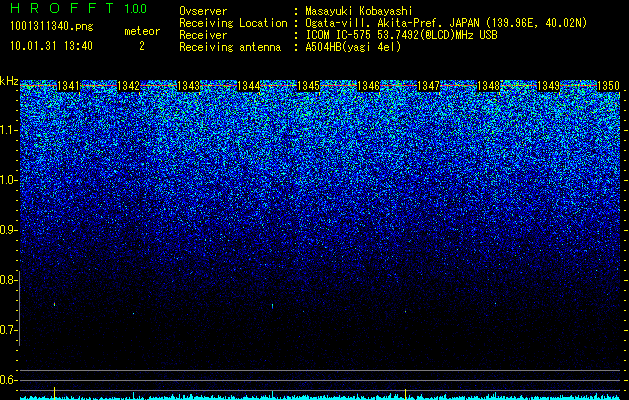This screenshot has height=400, width=629.
Task: Click the meteor echo below the 1341 marker
Action: coord(54,305)
